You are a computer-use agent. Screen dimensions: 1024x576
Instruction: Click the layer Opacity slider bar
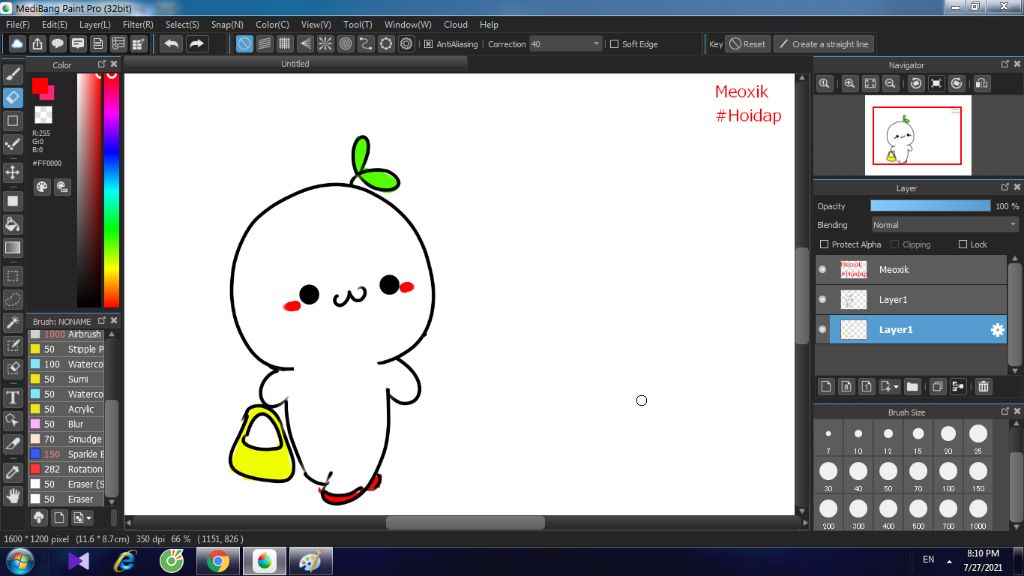[x=930, y=206]
